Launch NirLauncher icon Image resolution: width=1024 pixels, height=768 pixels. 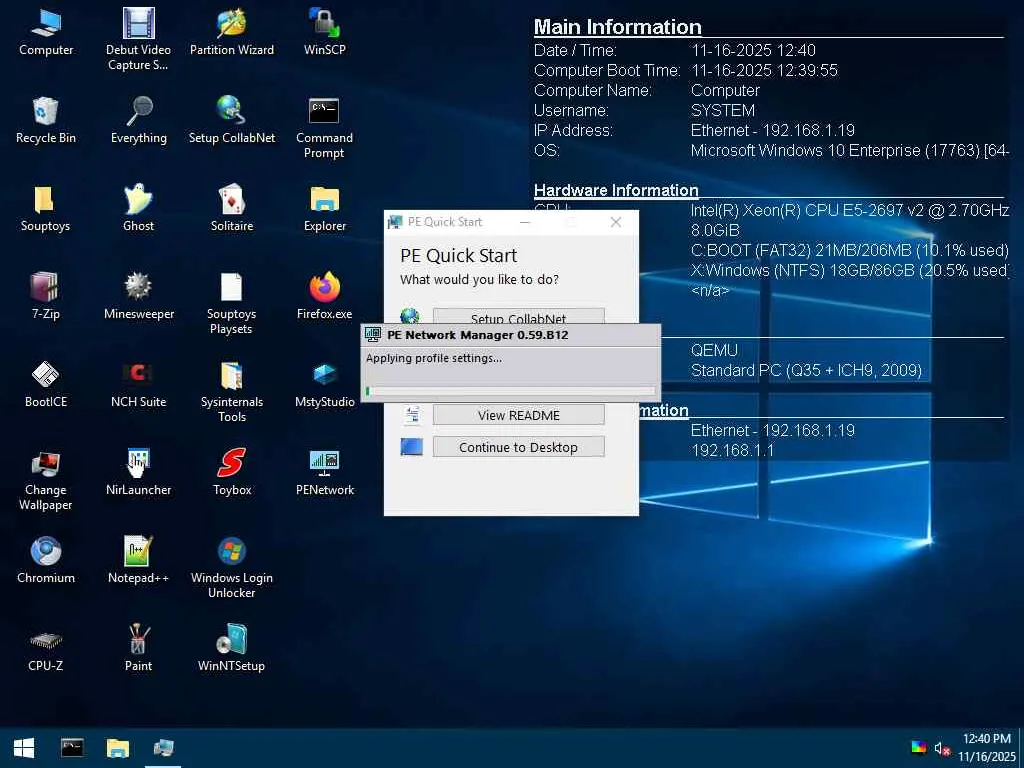138,472
